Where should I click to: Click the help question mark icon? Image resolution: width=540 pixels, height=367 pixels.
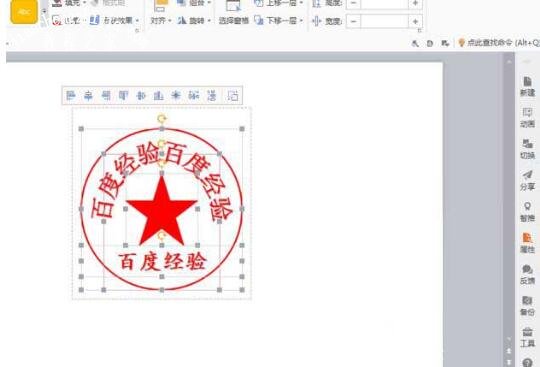(x=527, y=362)
